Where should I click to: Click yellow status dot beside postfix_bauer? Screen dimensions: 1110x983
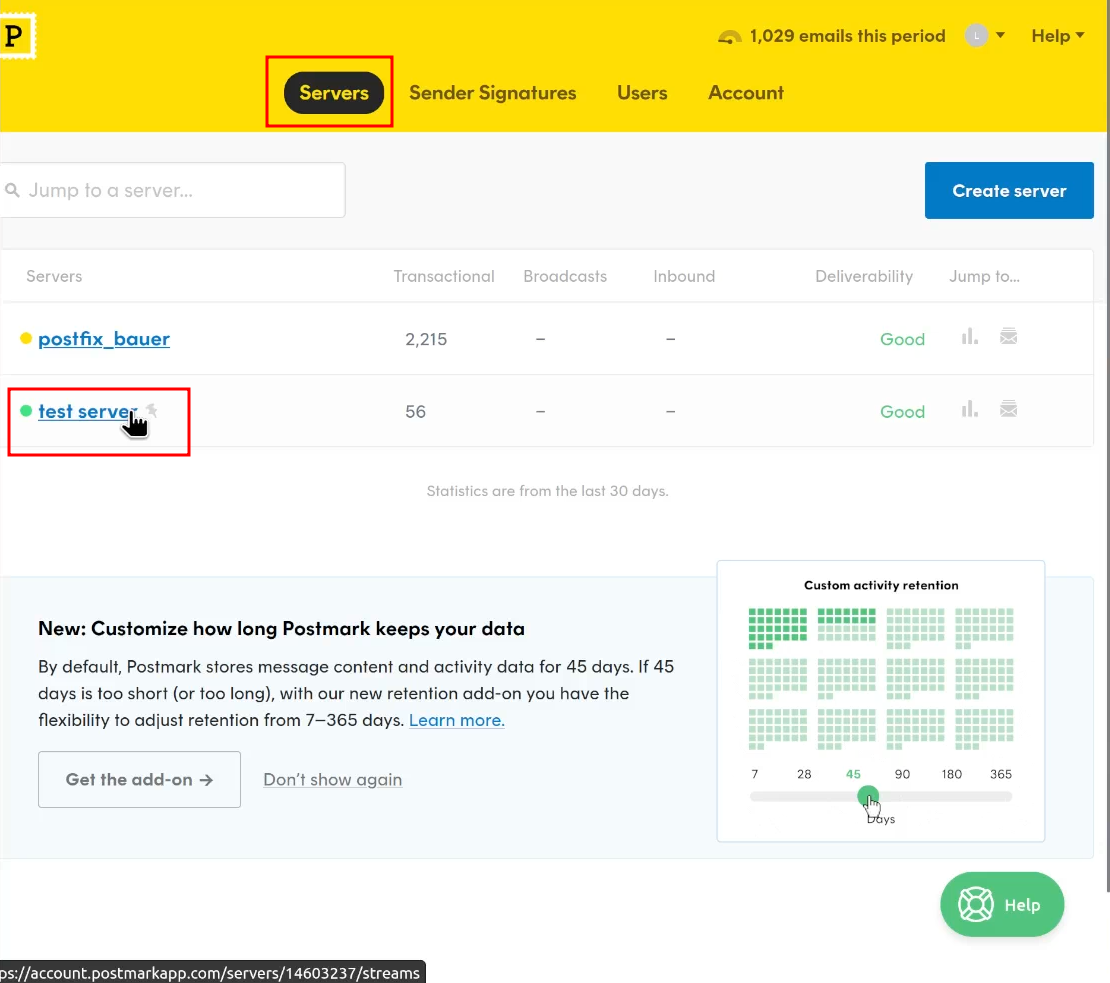(x=26, y=338)
